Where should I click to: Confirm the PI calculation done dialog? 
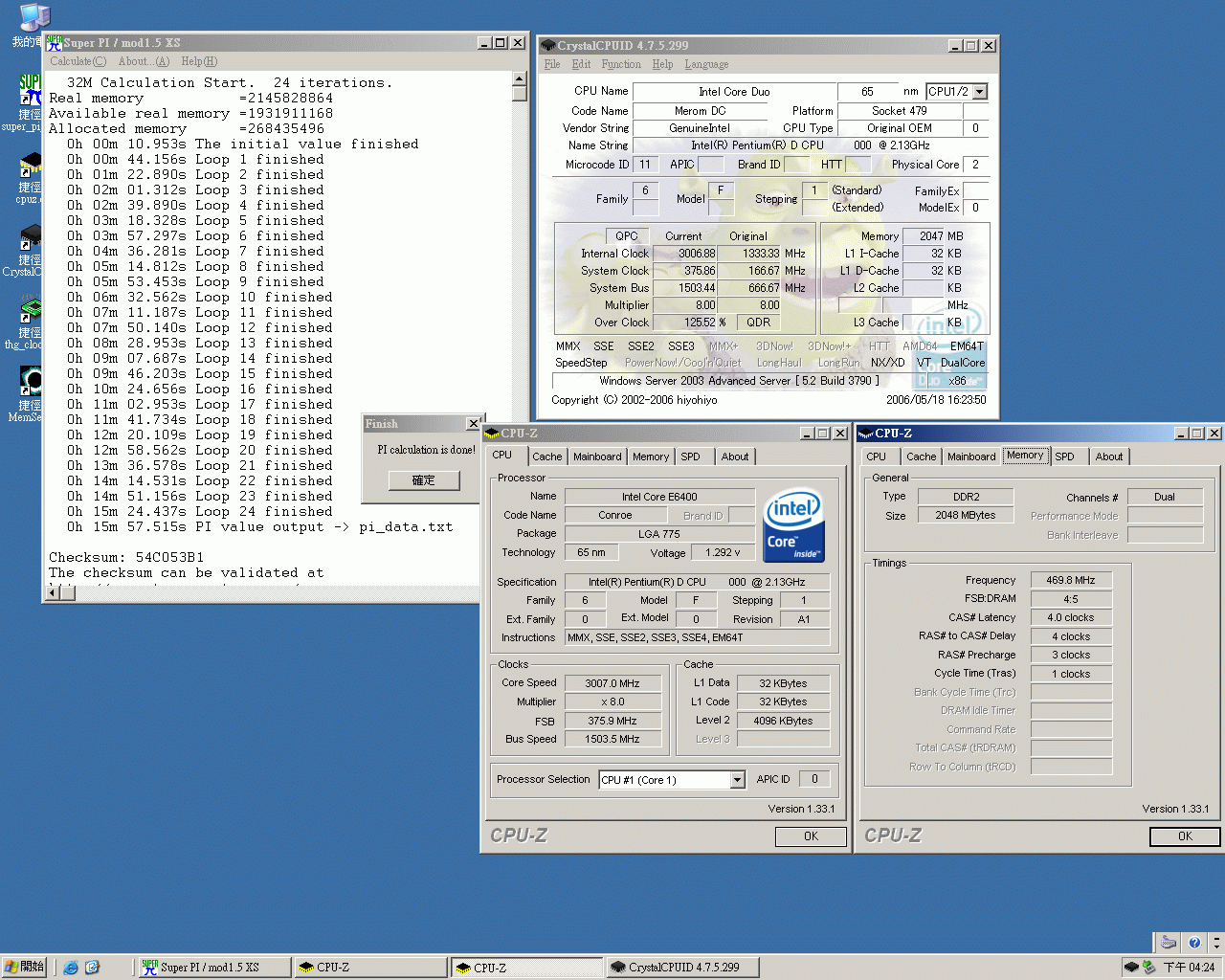(423, 480)
